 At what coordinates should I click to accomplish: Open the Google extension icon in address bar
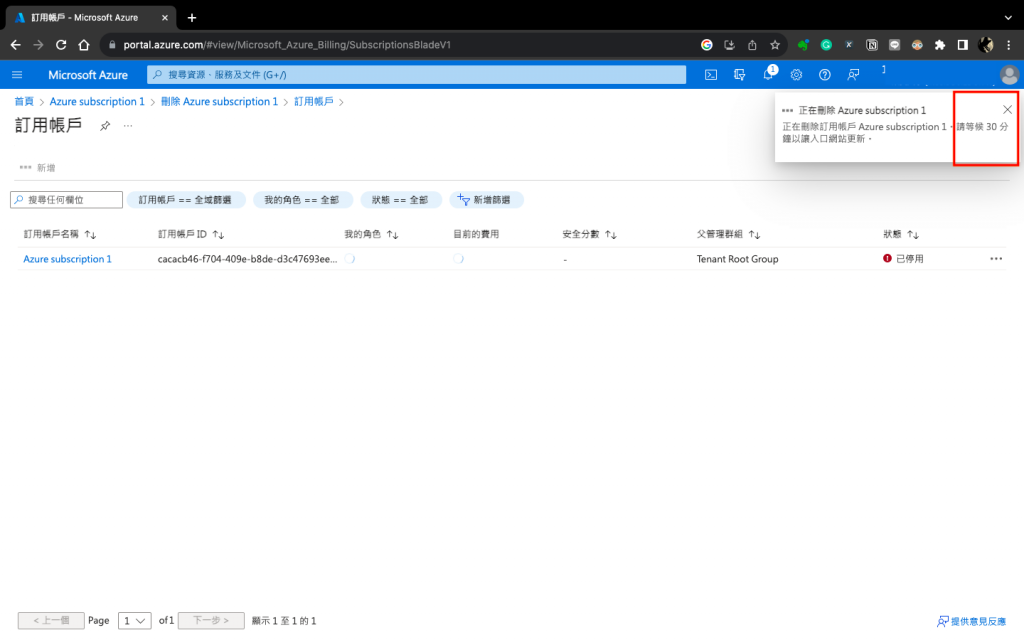tap(707, 44)
